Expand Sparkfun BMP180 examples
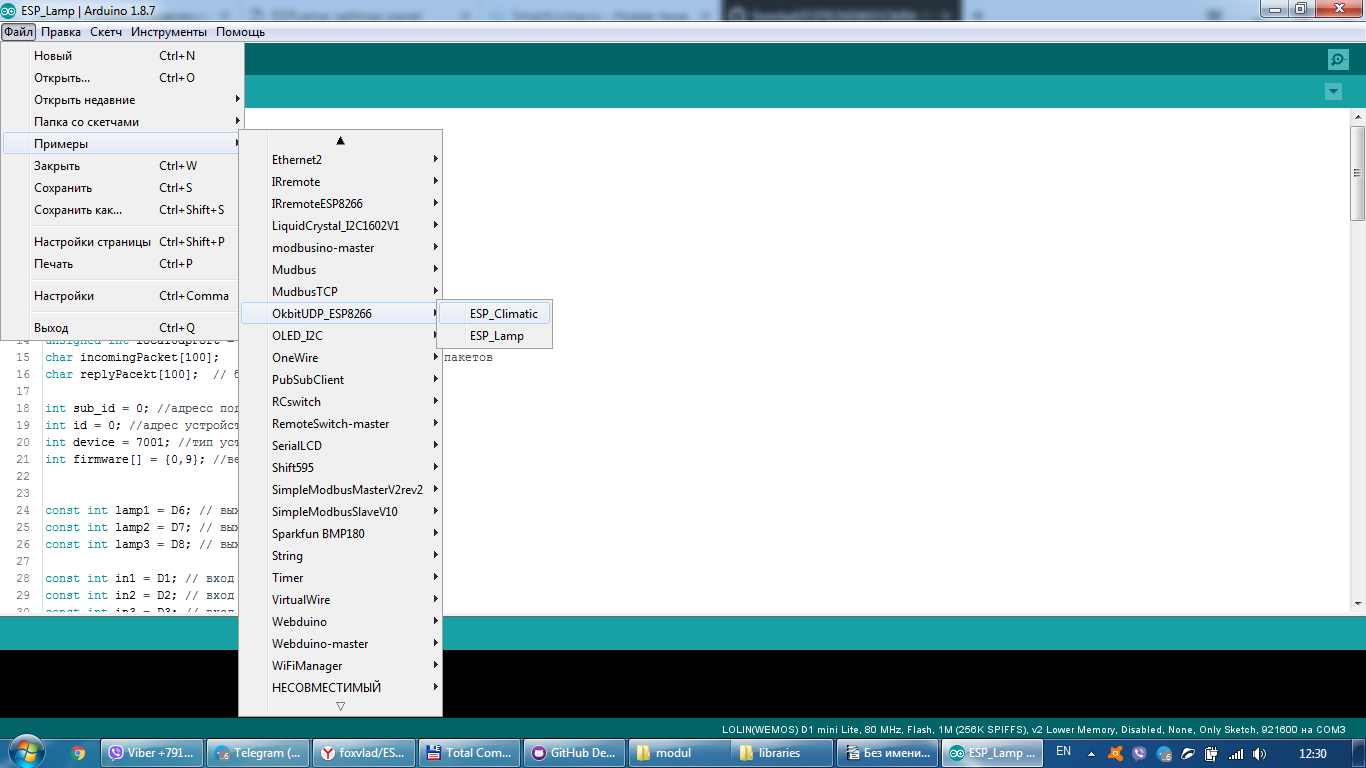1366x768 pixels. click(x=340, y=534)
